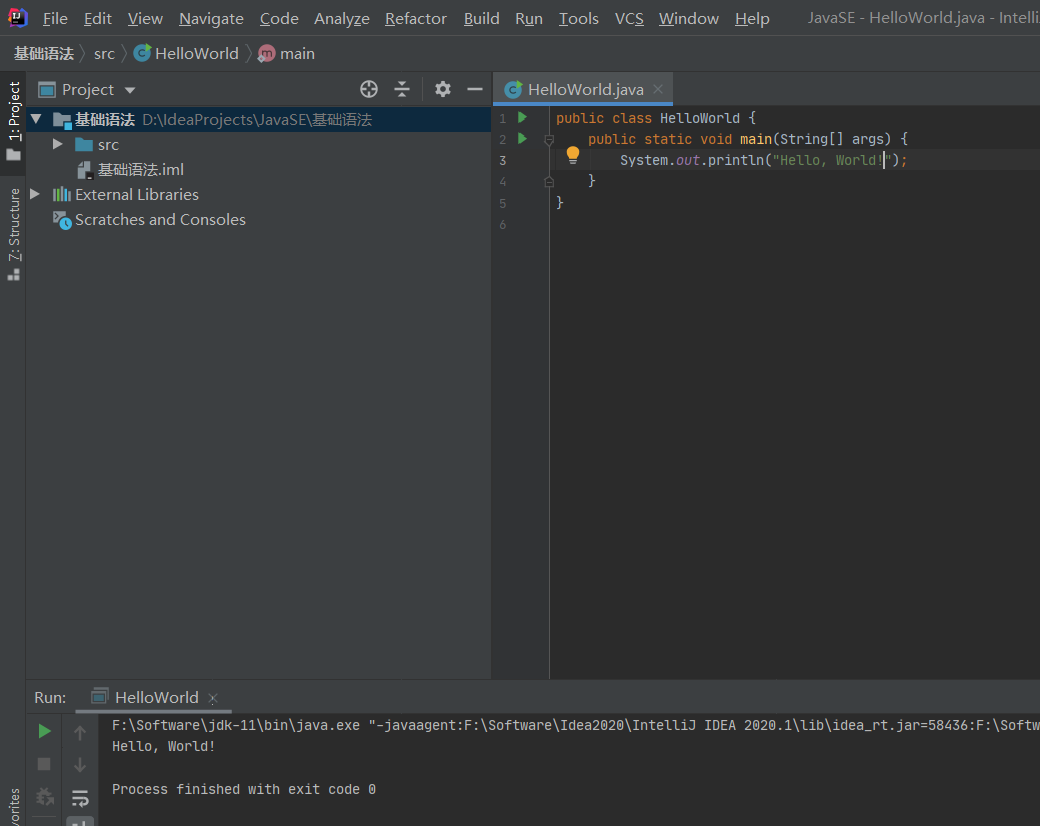Expand the src folder

tap(58, 144)
